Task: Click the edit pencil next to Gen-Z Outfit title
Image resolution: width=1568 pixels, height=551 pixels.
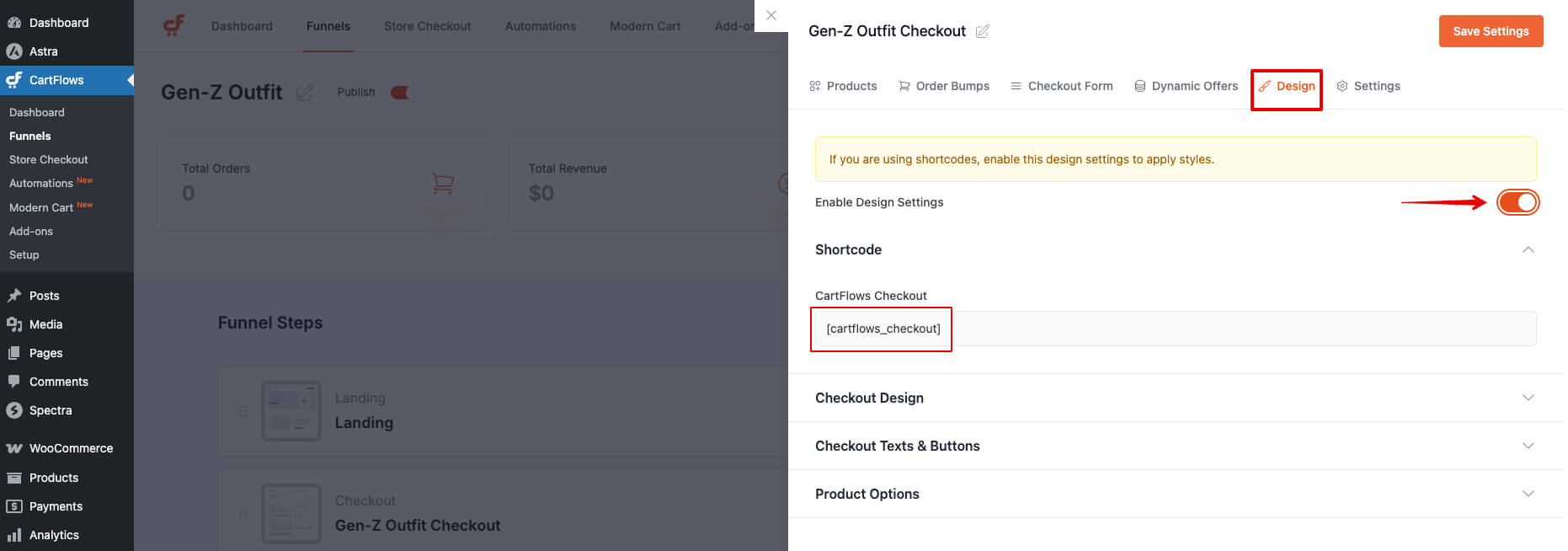Action: point(305,92)
